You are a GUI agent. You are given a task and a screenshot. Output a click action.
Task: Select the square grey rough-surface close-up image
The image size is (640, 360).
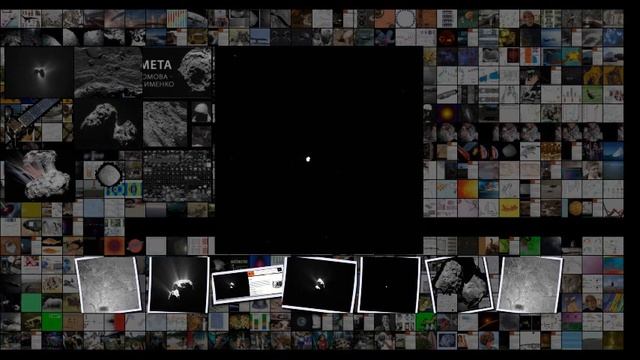coord(165,124)
